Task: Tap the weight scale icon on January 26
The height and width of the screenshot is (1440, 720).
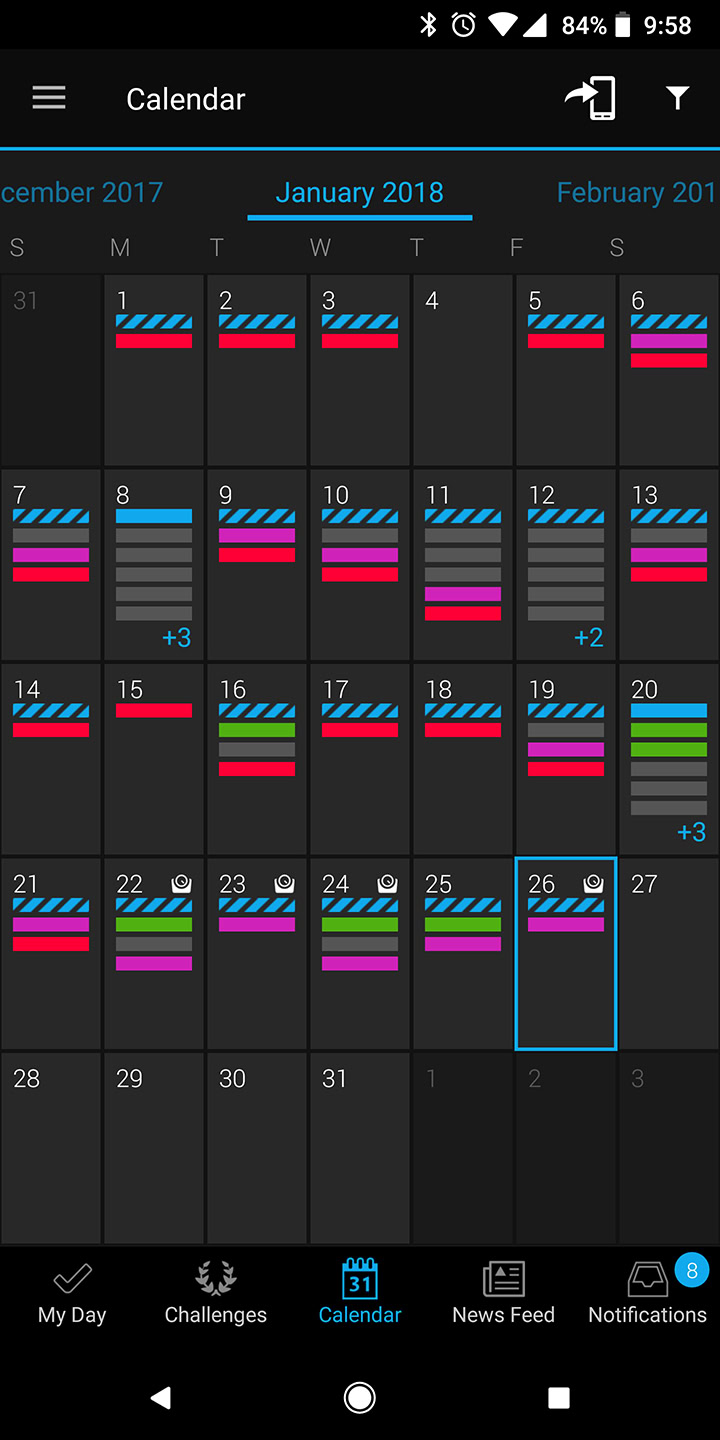Action: (x=593, y=883)
